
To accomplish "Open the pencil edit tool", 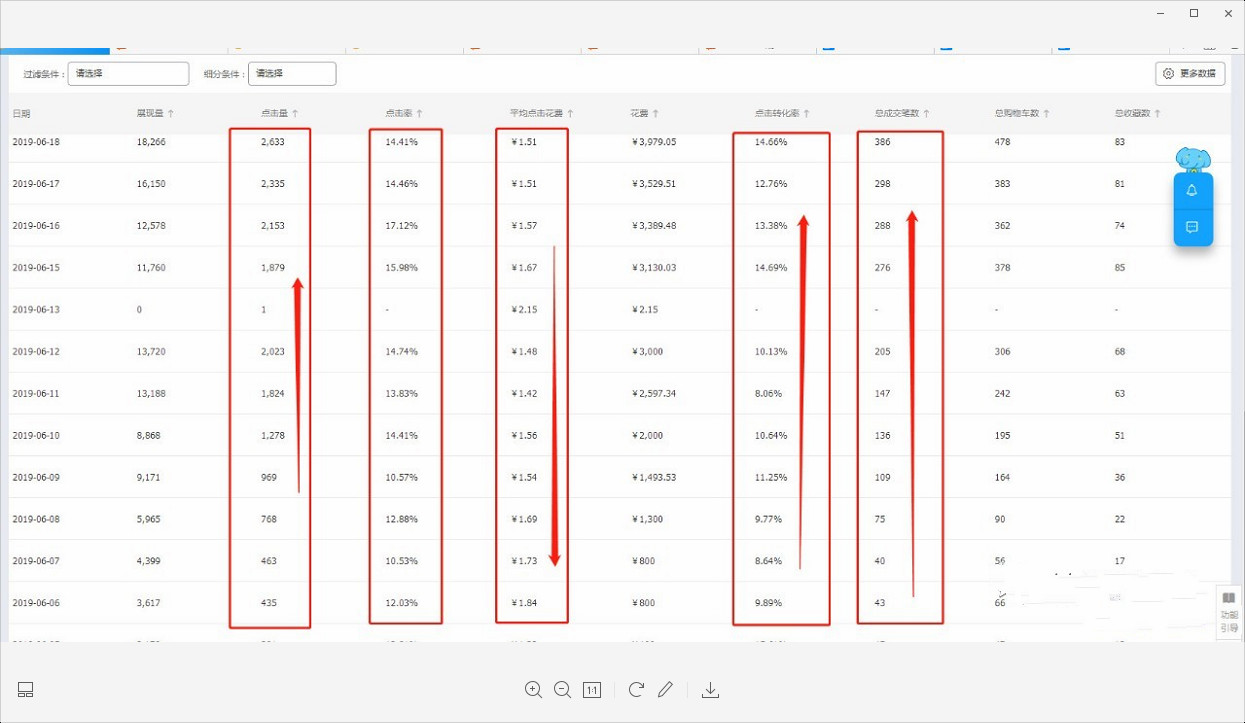I will [665, 690].
